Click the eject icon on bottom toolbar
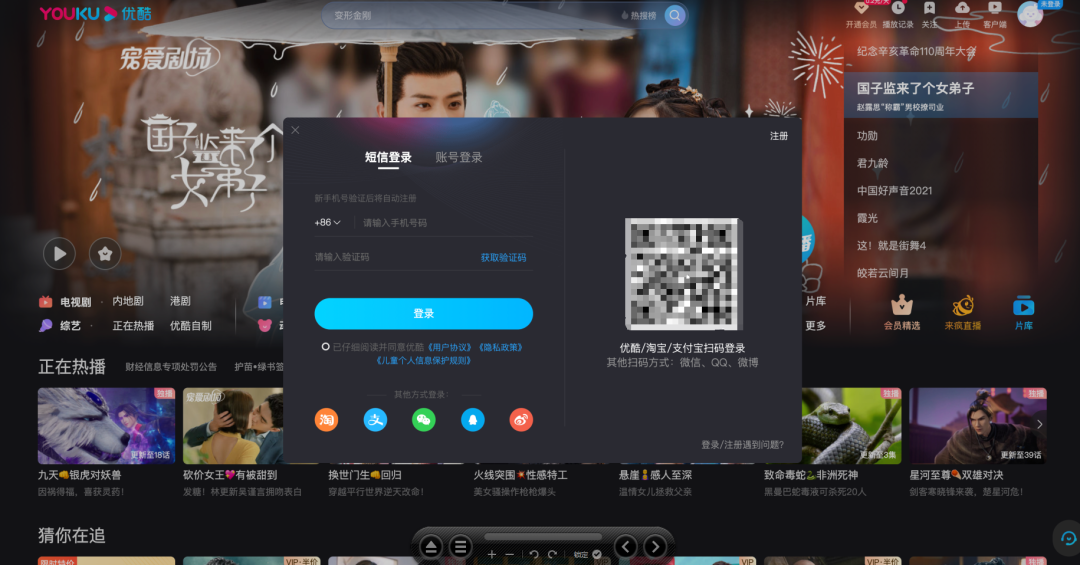This screenshot has height=565, width=1080. pyautogui.click(x=430, y=547)
